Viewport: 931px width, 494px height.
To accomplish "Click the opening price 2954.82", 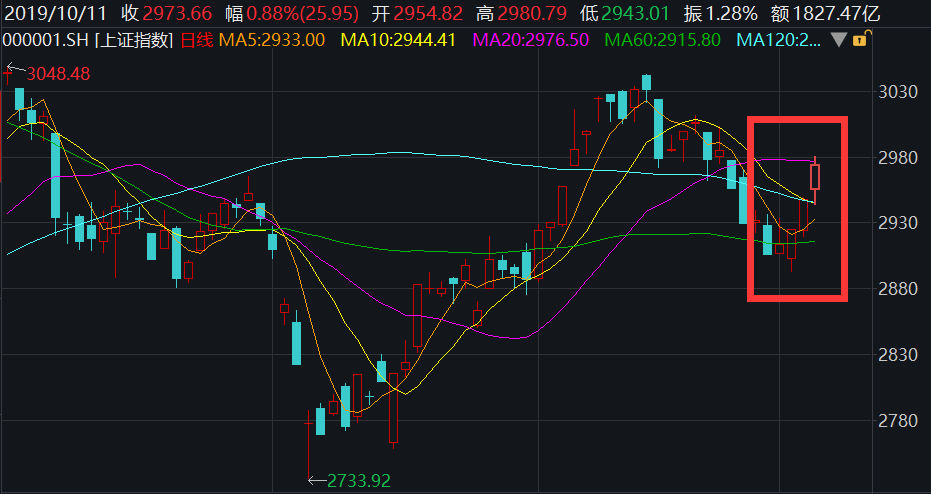I will pos(428,13).
